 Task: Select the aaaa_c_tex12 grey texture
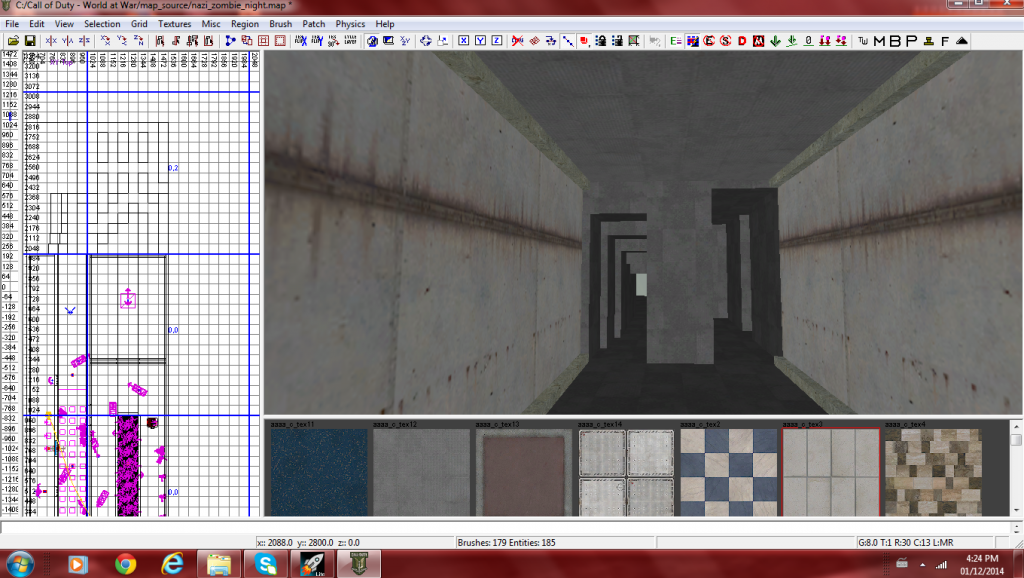point(421,472)
